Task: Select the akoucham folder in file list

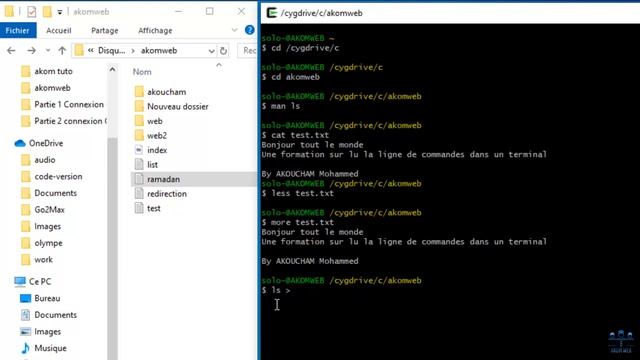Action: pyautogui.click(x=166, y=92)
